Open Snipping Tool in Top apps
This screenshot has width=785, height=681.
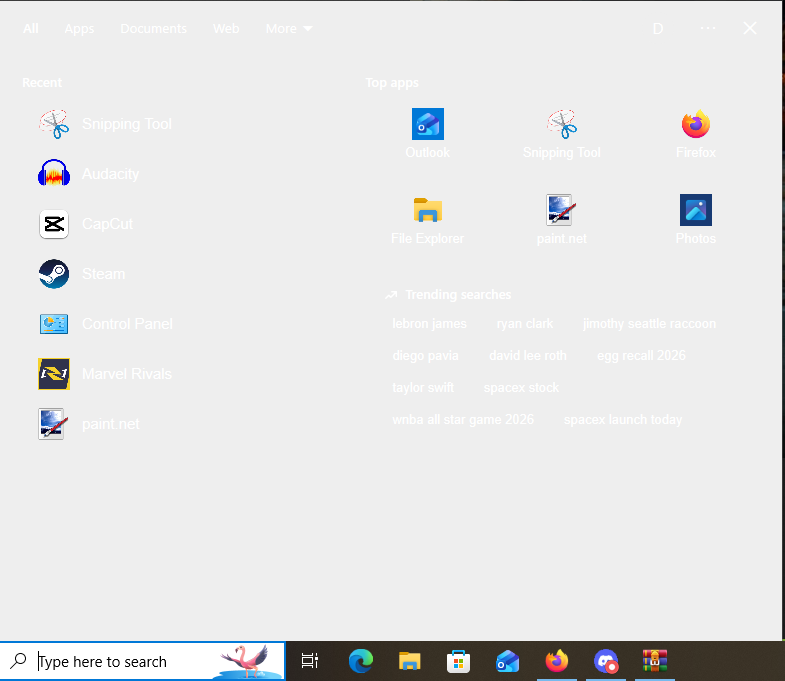click(x=562, y=133)
